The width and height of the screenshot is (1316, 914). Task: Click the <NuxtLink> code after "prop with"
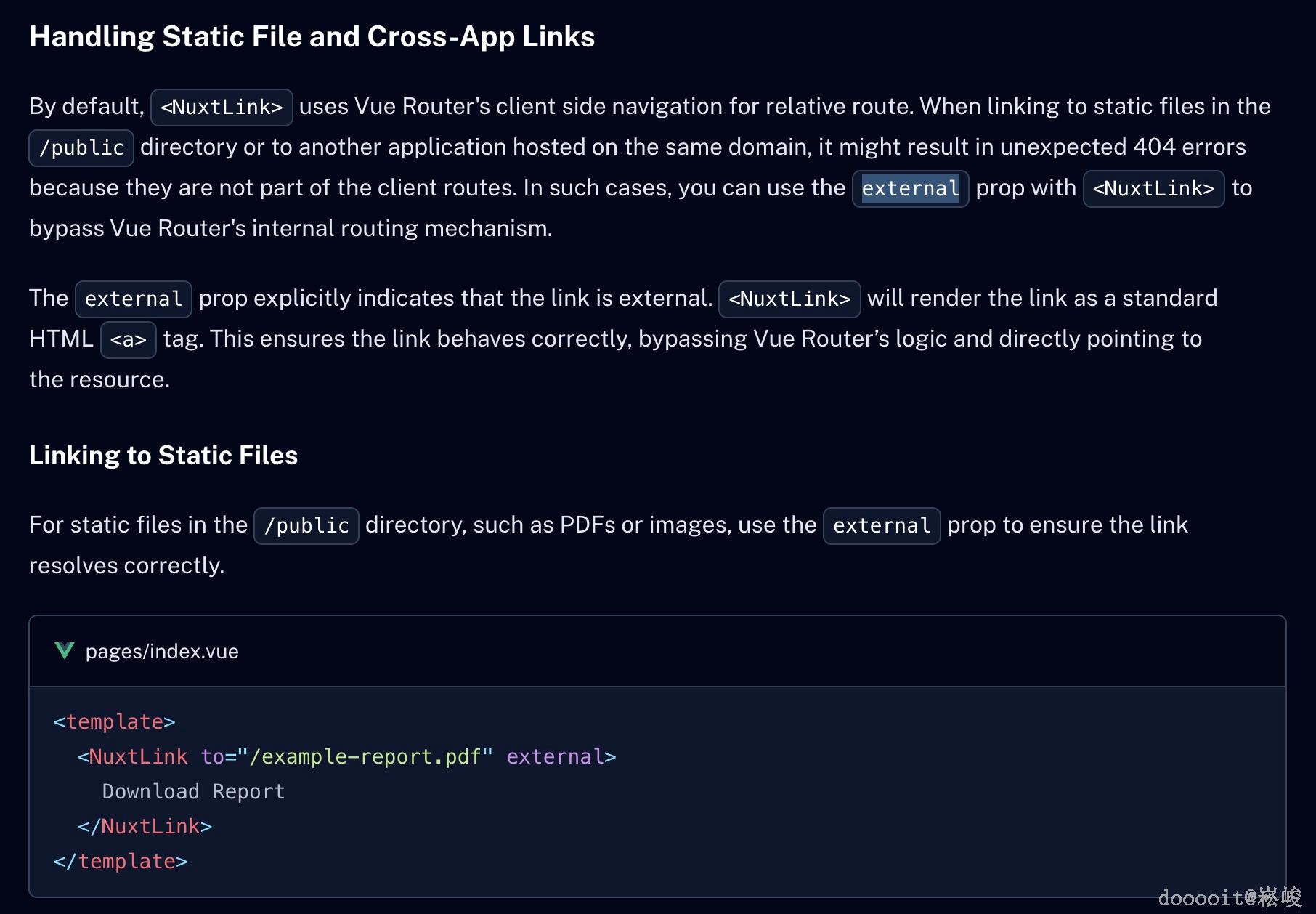coord(1153,189)
